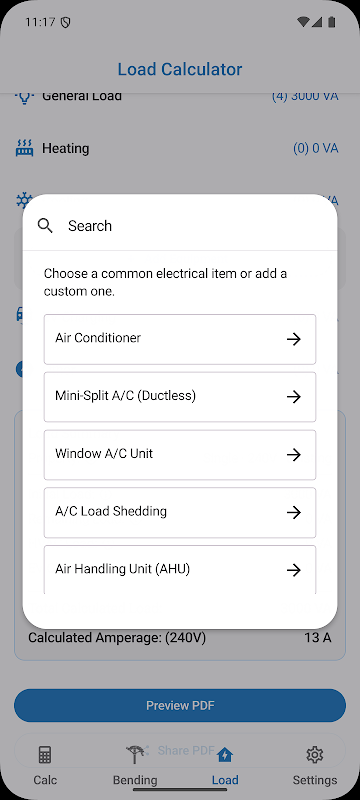Pick the Window A/C Unit entry

[x=179, y=455]
